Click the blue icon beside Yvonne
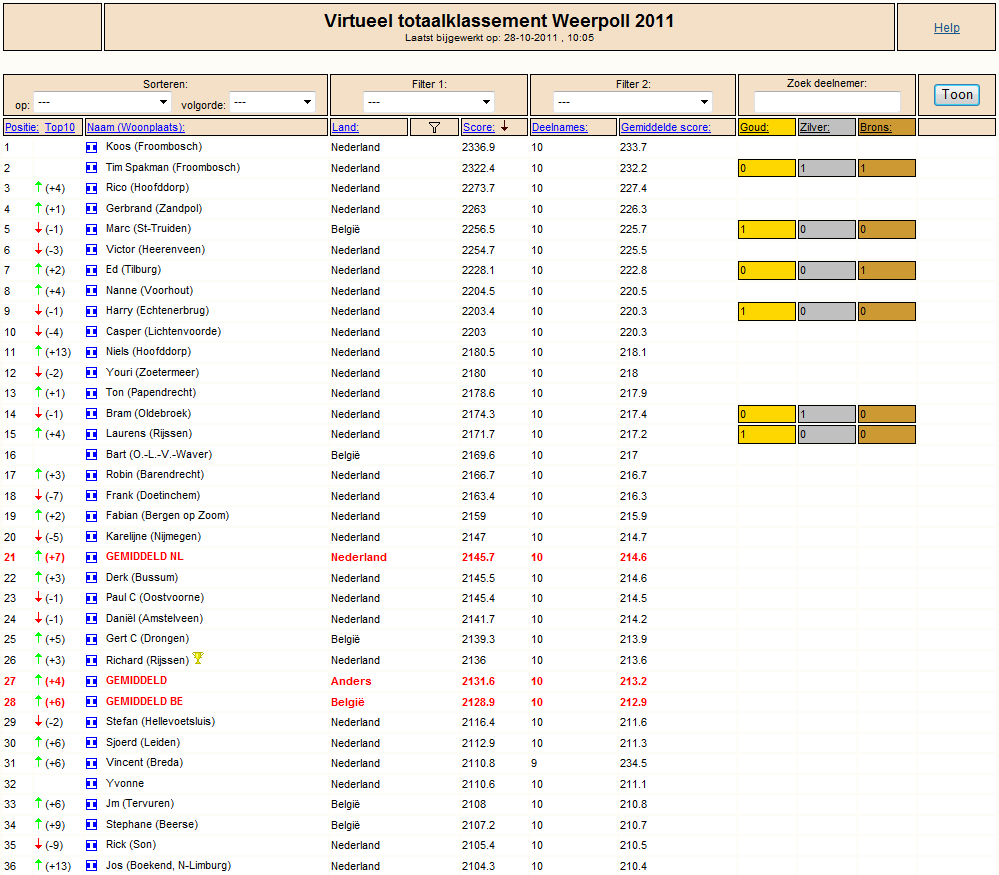 pyautogui.click(x=92, y=784)
